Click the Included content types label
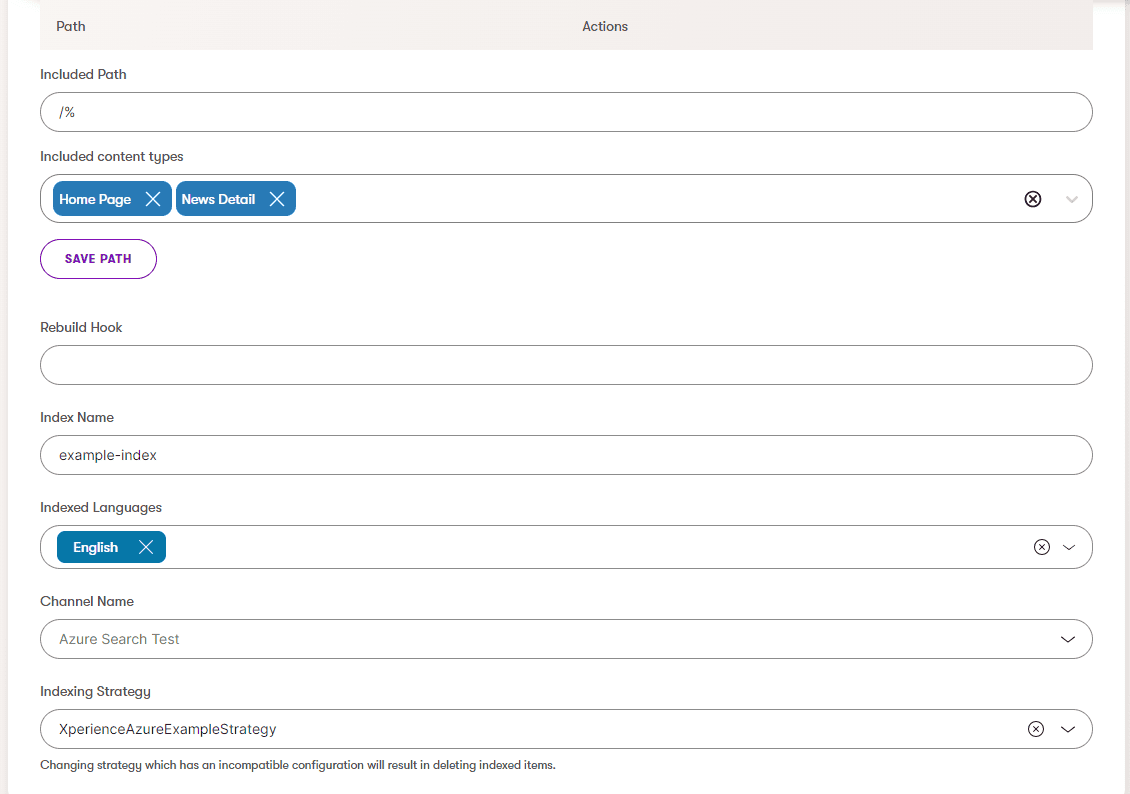 (x=112, y=156)
